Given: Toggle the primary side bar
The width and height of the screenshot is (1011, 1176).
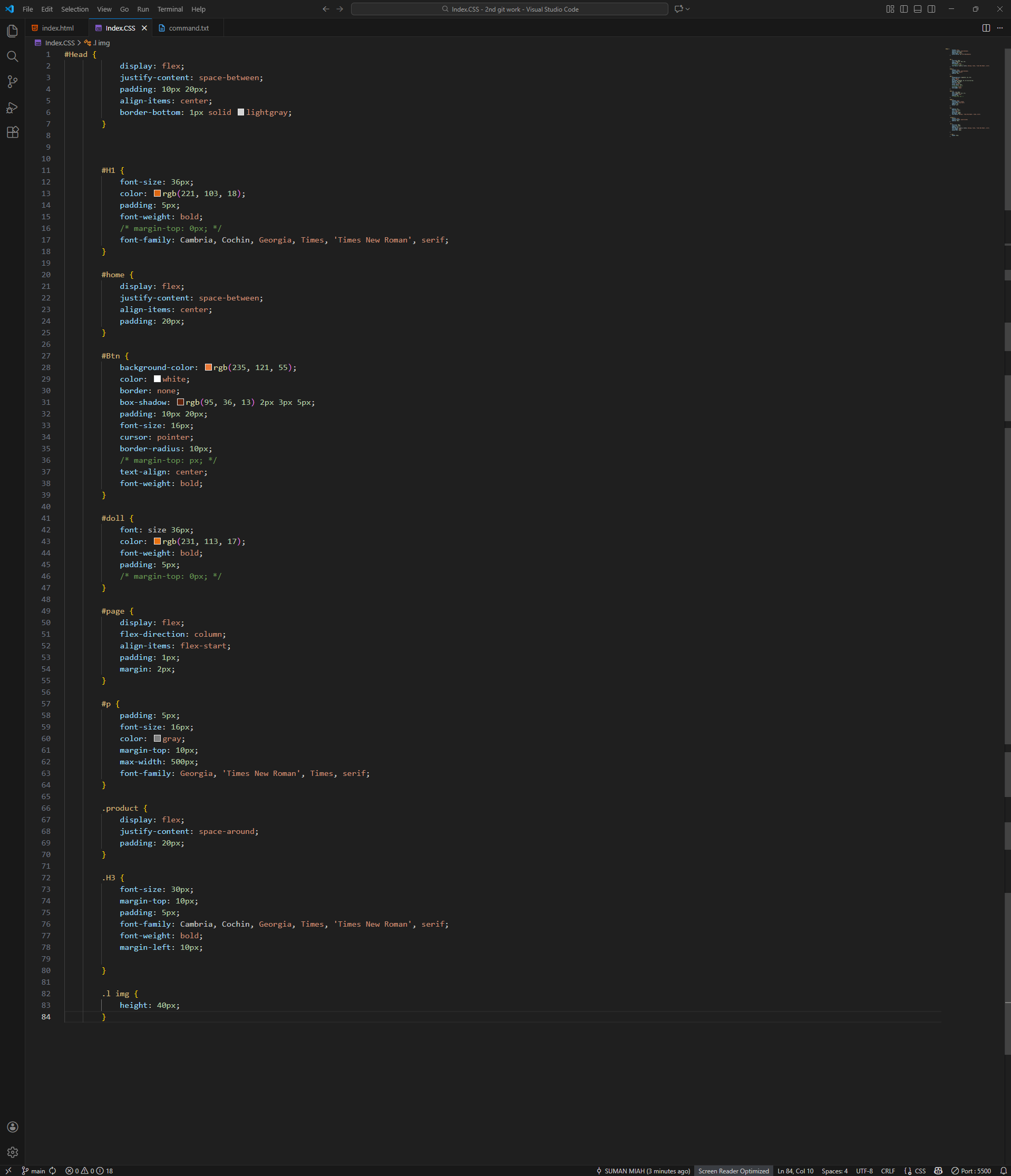Looking at the screenshot, I should (x=903, y=9).
